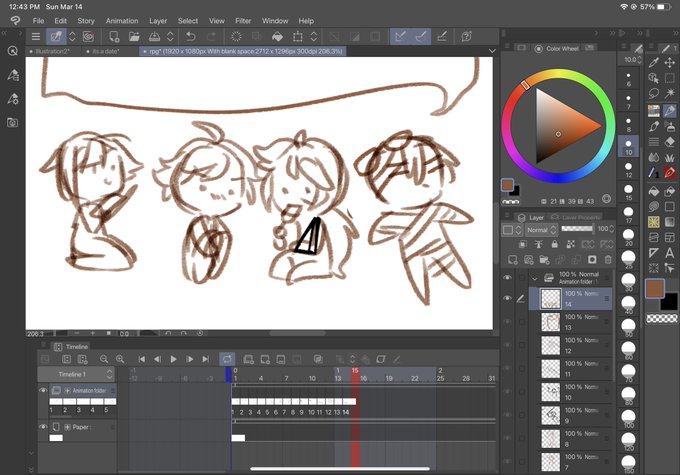Click the large brown color swatch in tool palette

(x=654, y=288)
